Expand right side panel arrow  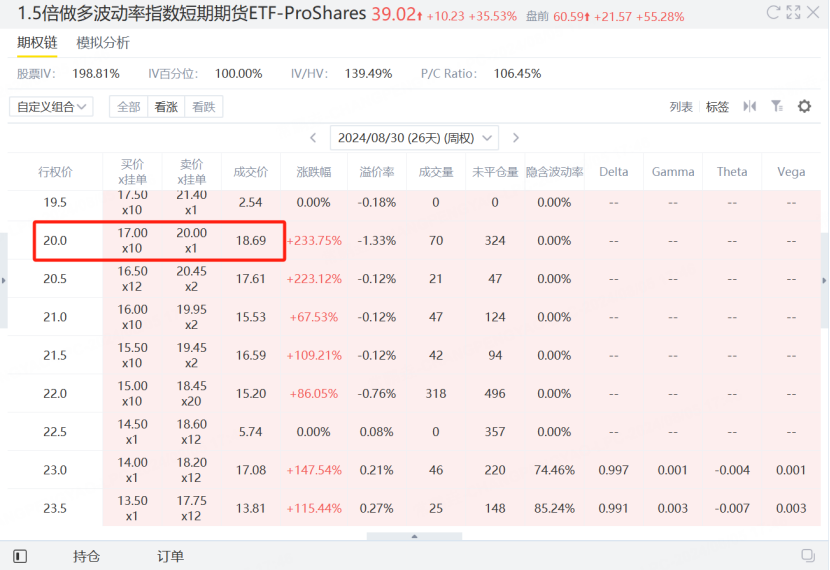824,281
